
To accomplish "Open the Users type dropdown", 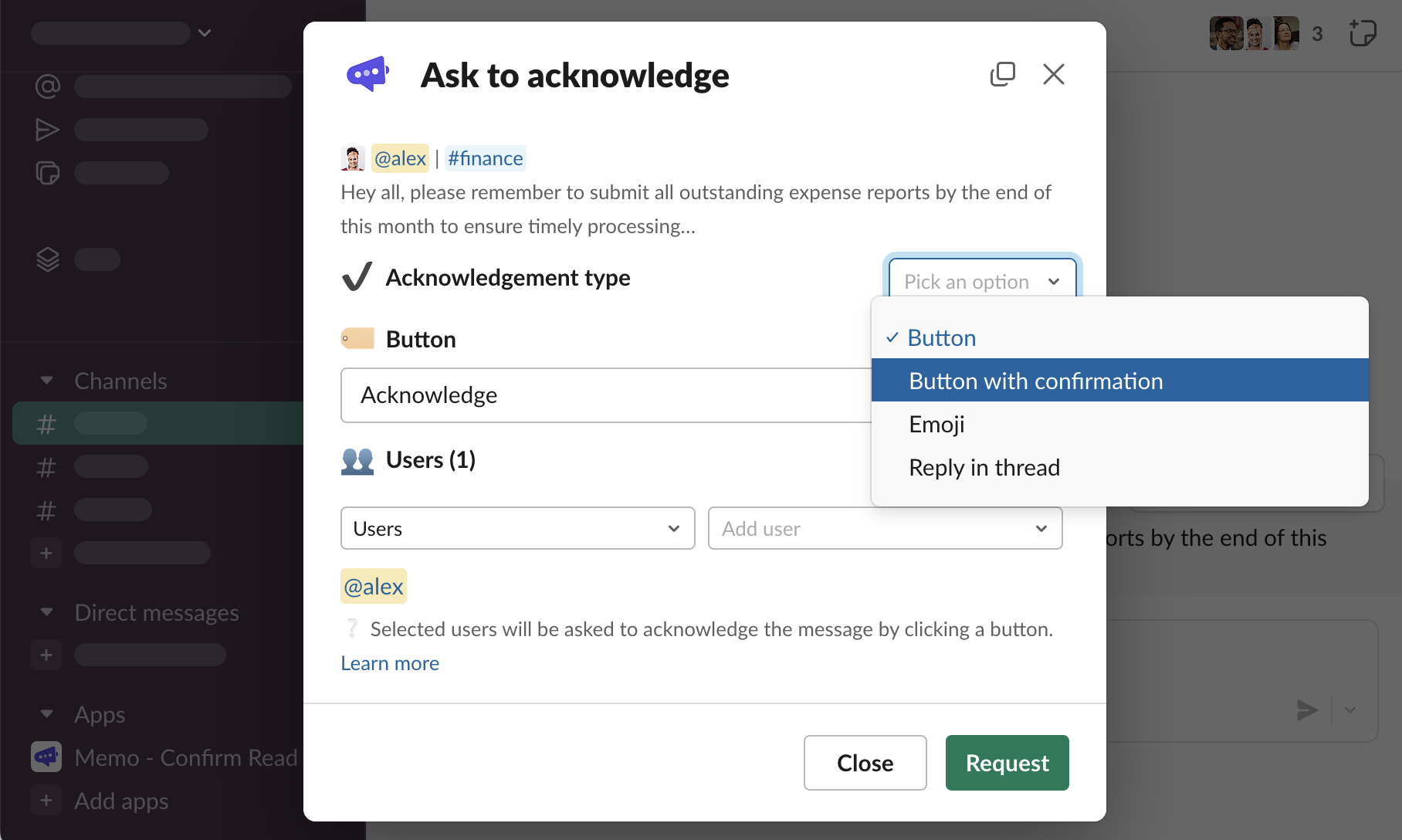I will 517,529.
